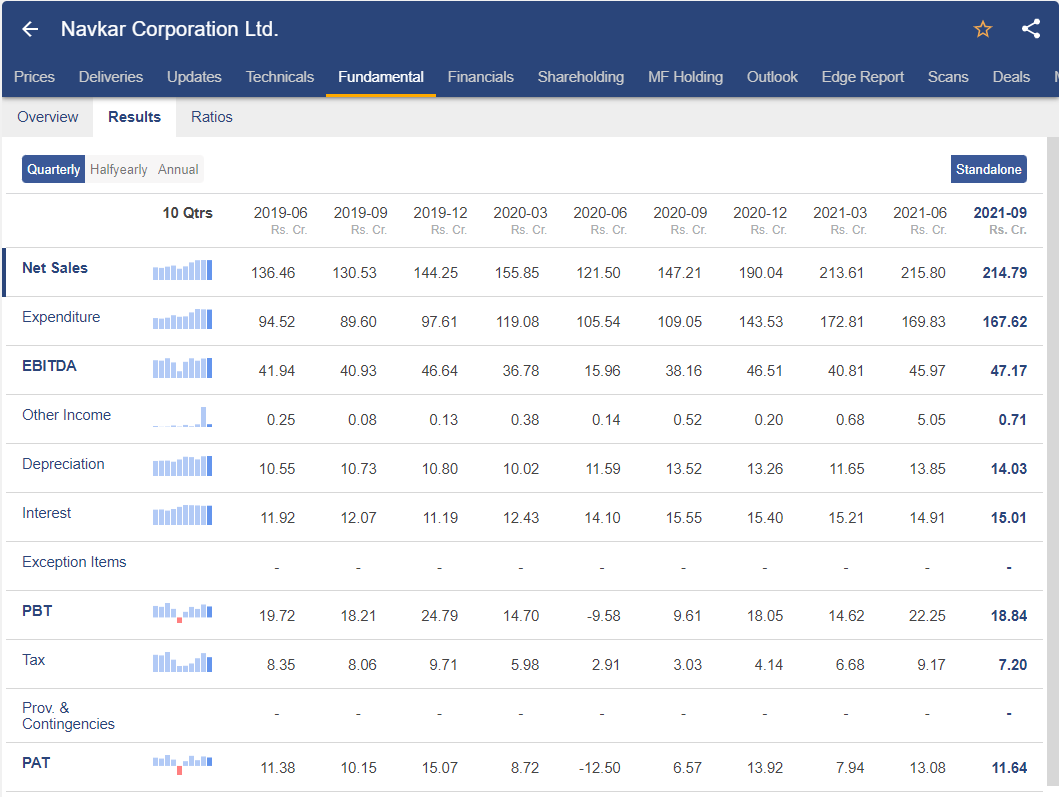This screenshot has width=1059, height=797.
Task: Click Depreciation value 10.02
Action: click(521, 469)
